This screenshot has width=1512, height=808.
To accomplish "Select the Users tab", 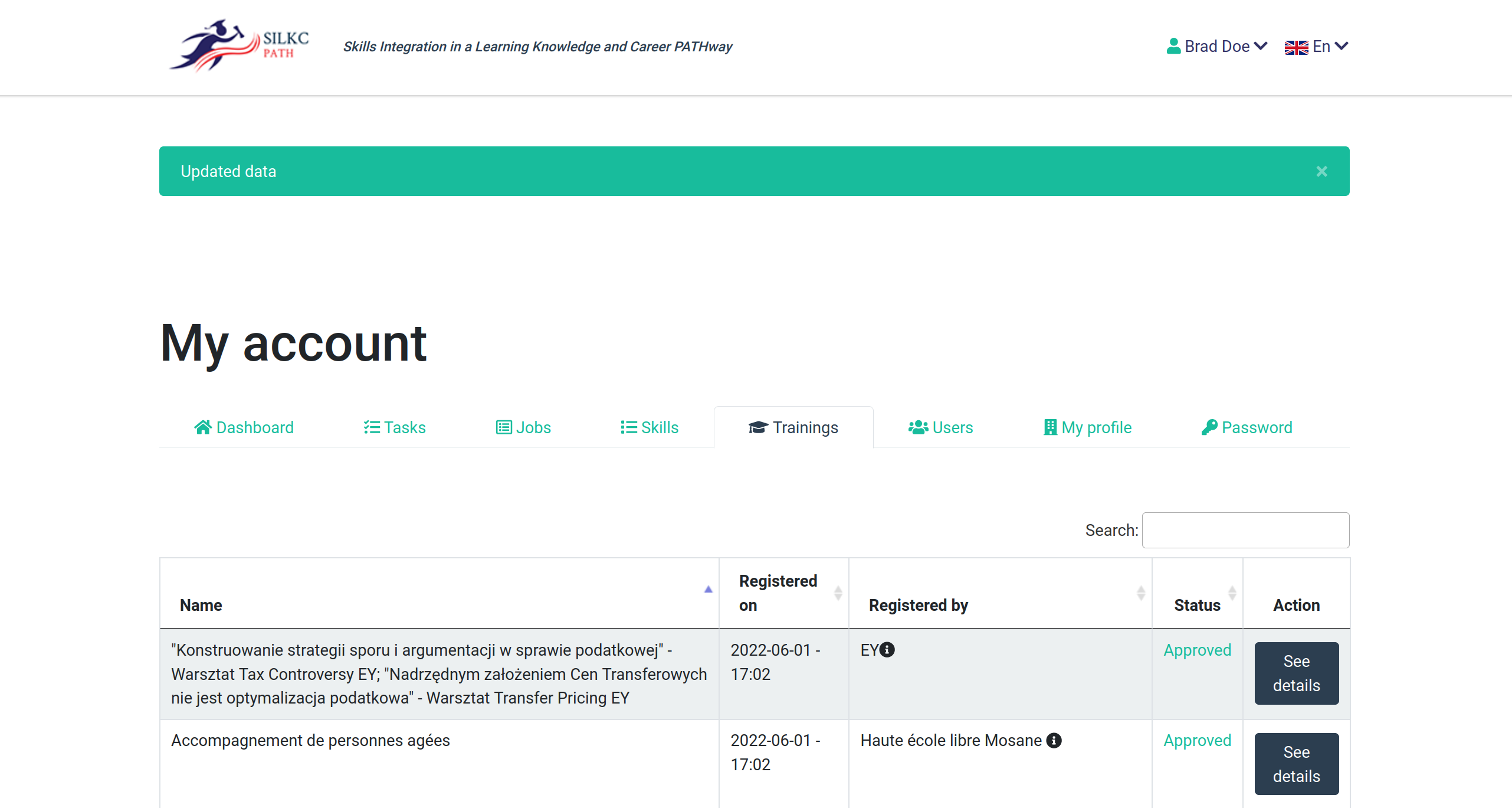I will [940, 427].
